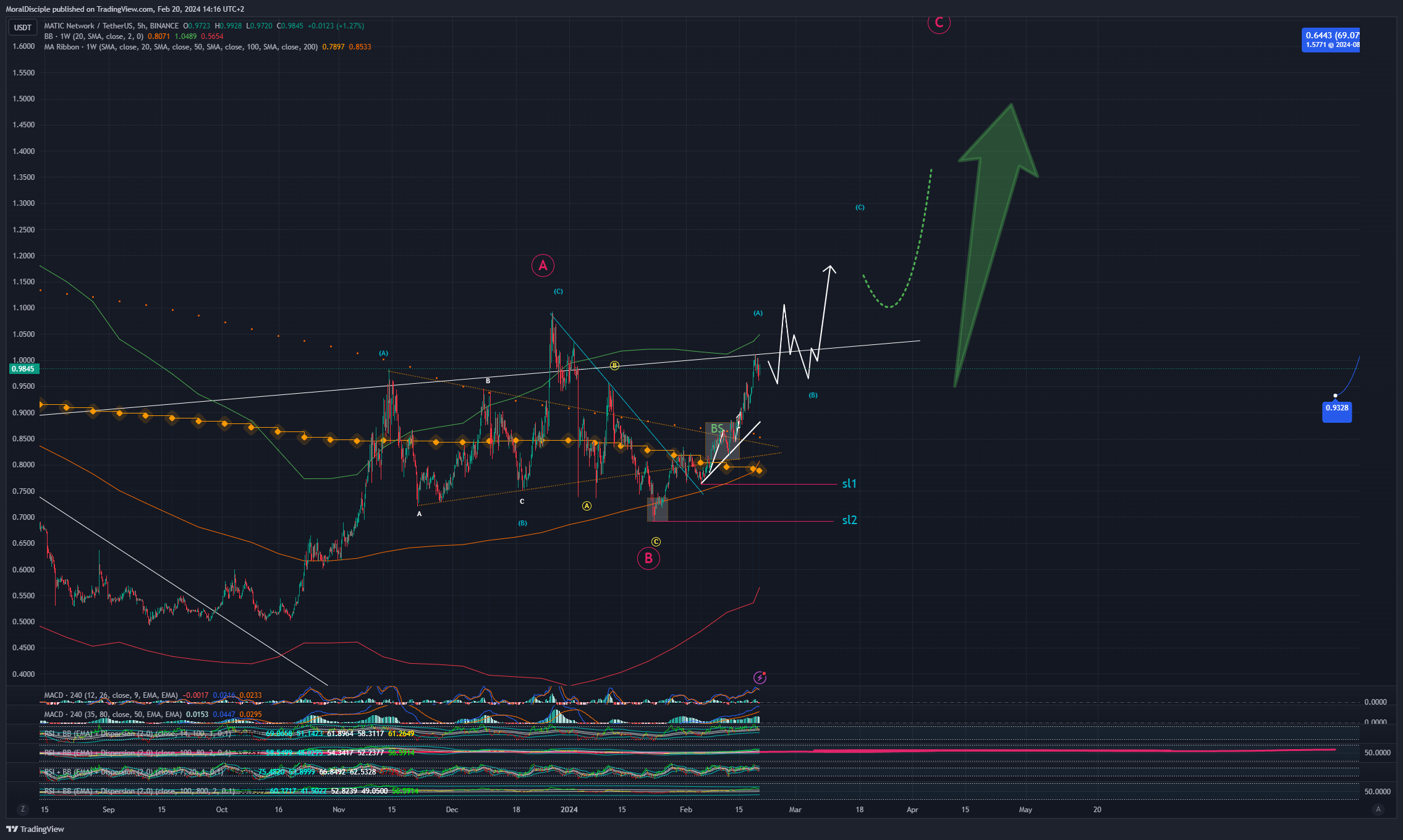This screenshot has width=1403, height=840.
Task: Click the Oct label on time axis
Action: pos(222,810)
